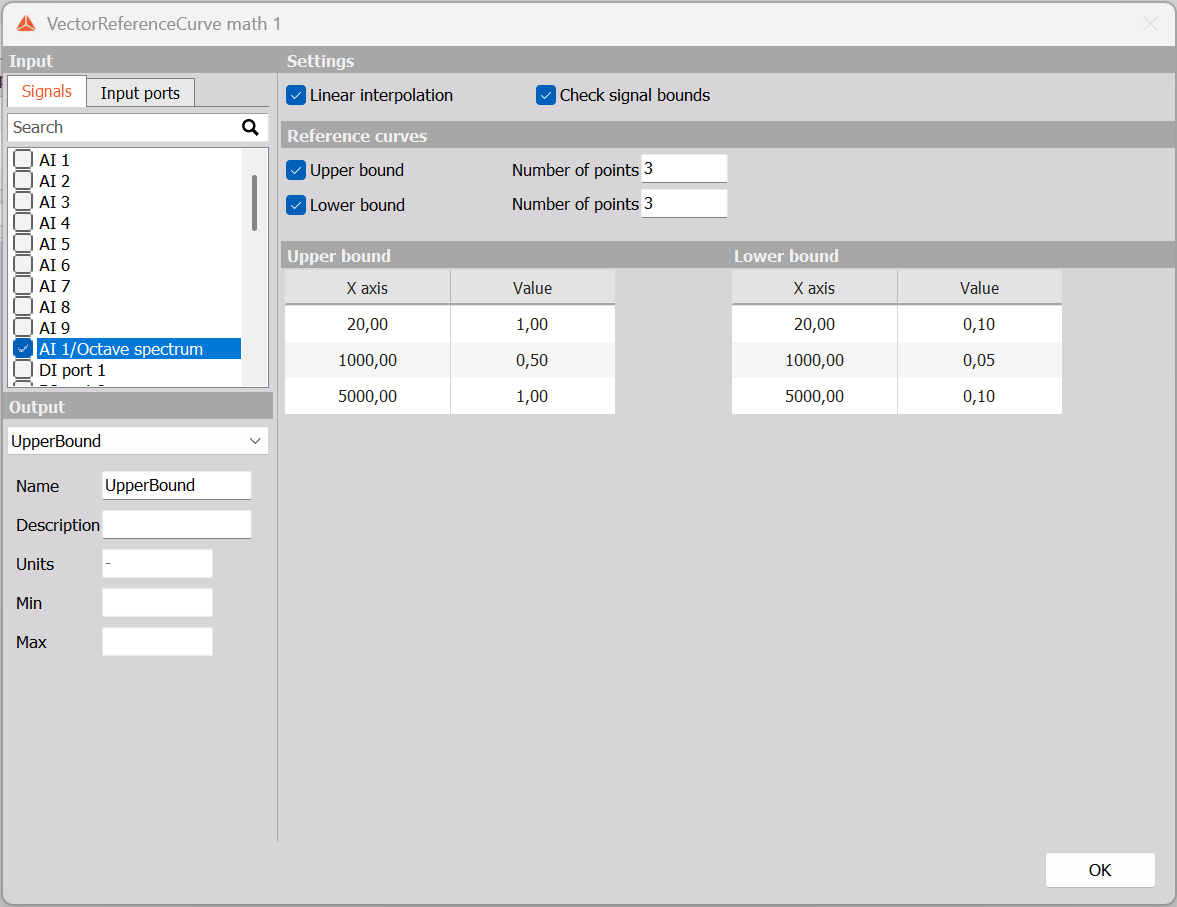The width and height of the screenshot is (1177, 907).
Task: Enable the AI 5 signal checkbox
Action: coord(23,243)
